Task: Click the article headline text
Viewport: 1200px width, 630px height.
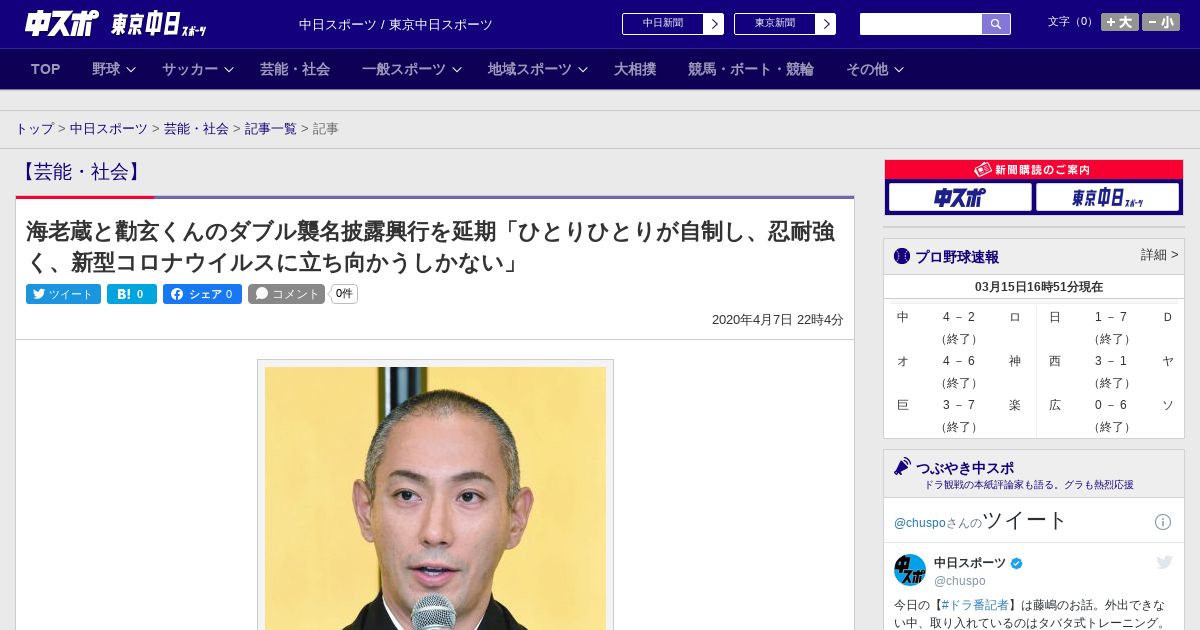Action: coord(431,247)
